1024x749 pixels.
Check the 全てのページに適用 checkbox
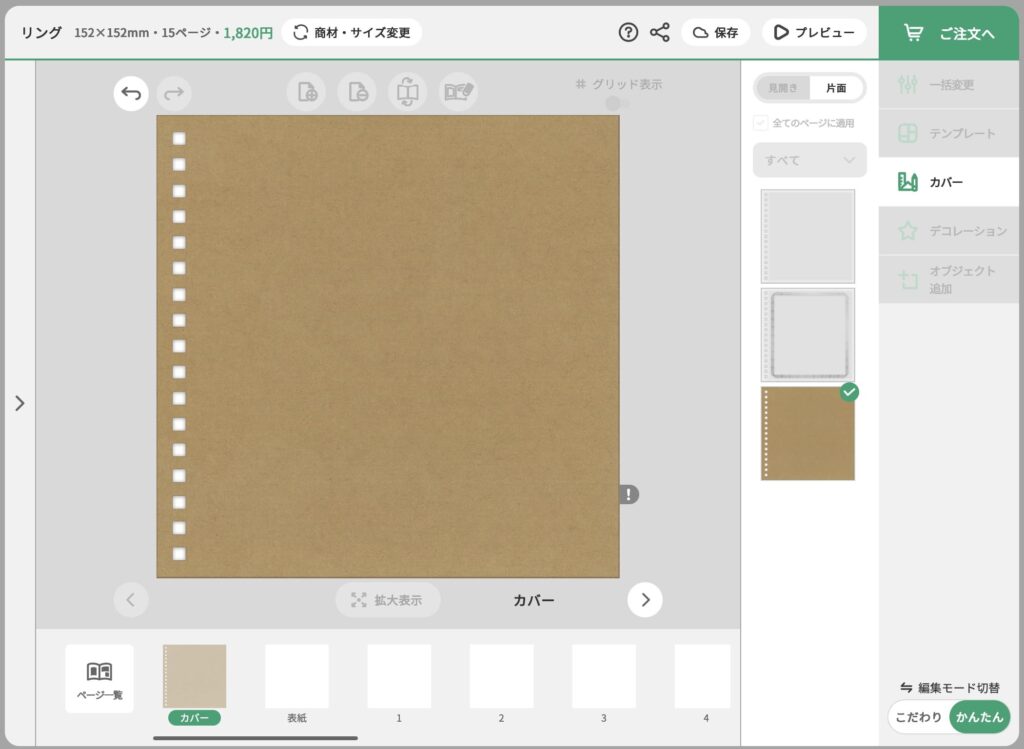[761, 123]
